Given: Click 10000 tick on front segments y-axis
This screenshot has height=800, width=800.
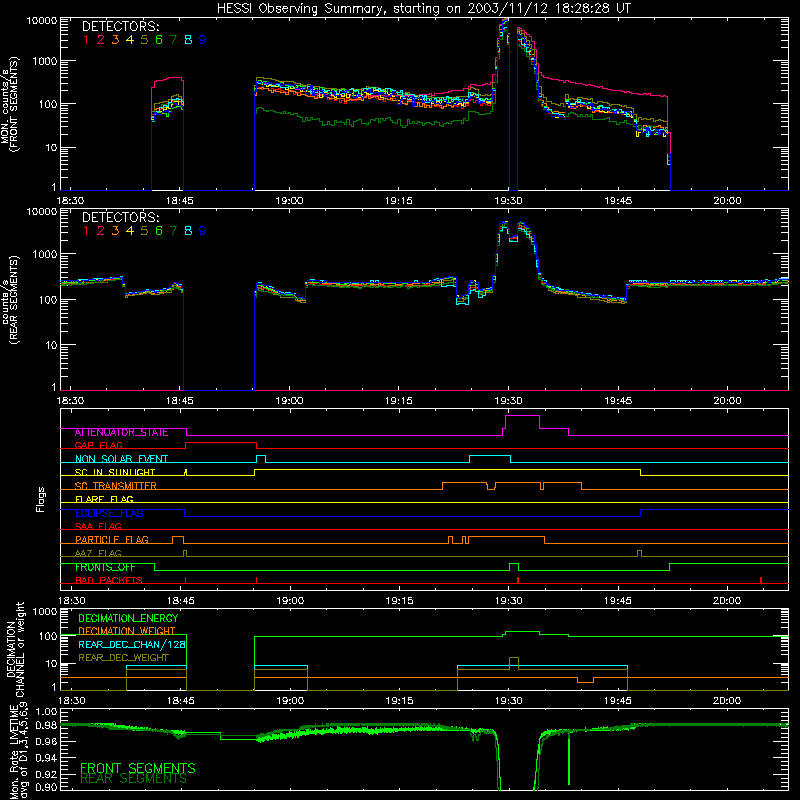Looking at the screenshot, I should (42, 21).
